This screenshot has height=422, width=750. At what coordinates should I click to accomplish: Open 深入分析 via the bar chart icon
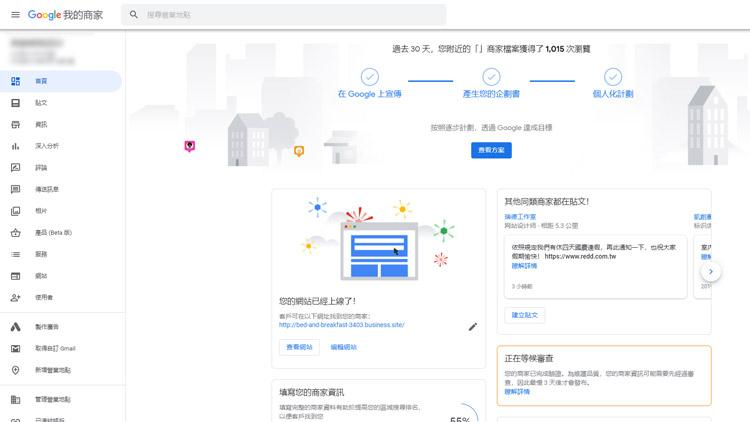tap(15, 146)
